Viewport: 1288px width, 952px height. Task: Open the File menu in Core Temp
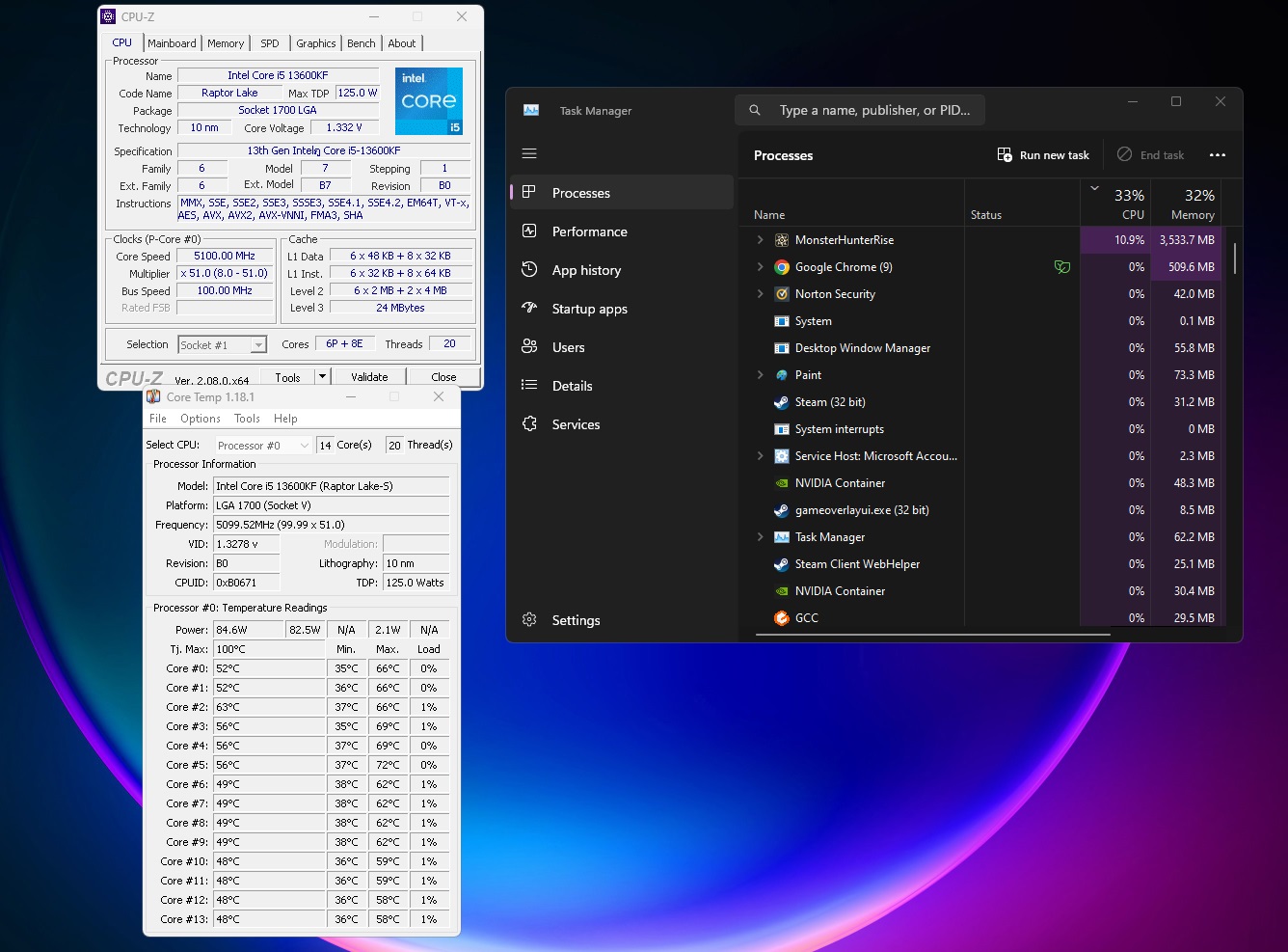click(158, 419)
